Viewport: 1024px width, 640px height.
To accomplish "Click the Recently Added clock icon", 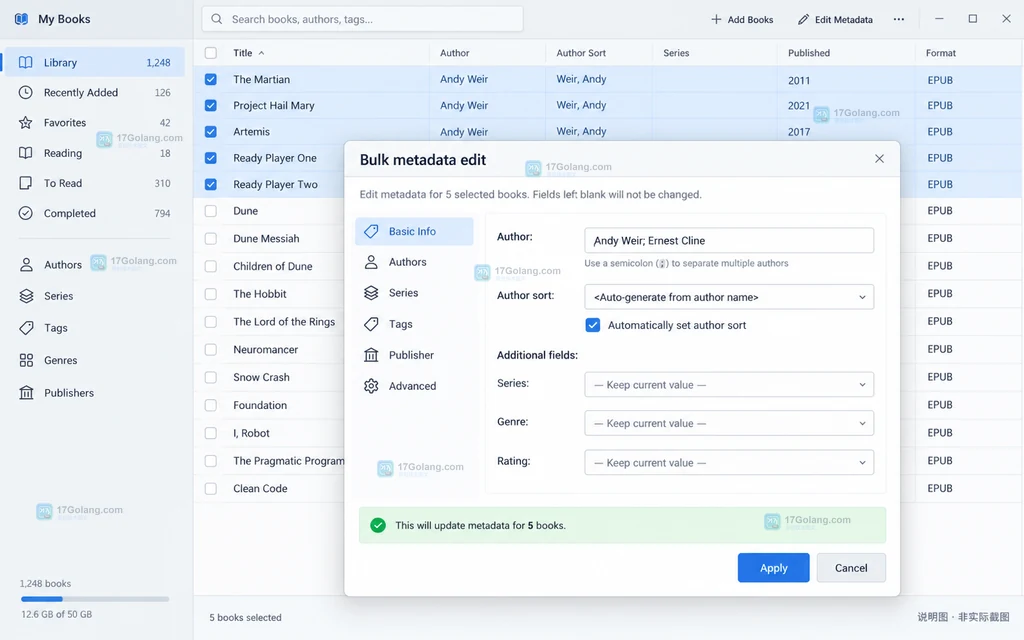I will [25, 93].
